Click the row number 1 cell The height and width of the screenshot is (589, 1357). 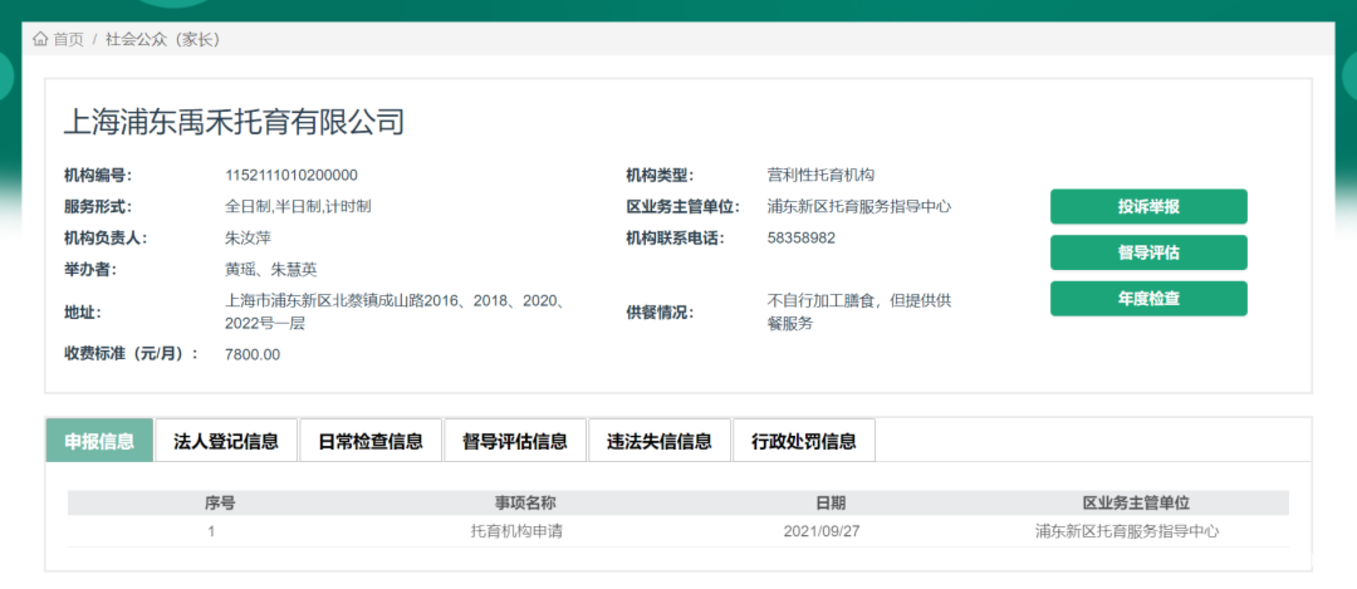[x=212, y=531]
